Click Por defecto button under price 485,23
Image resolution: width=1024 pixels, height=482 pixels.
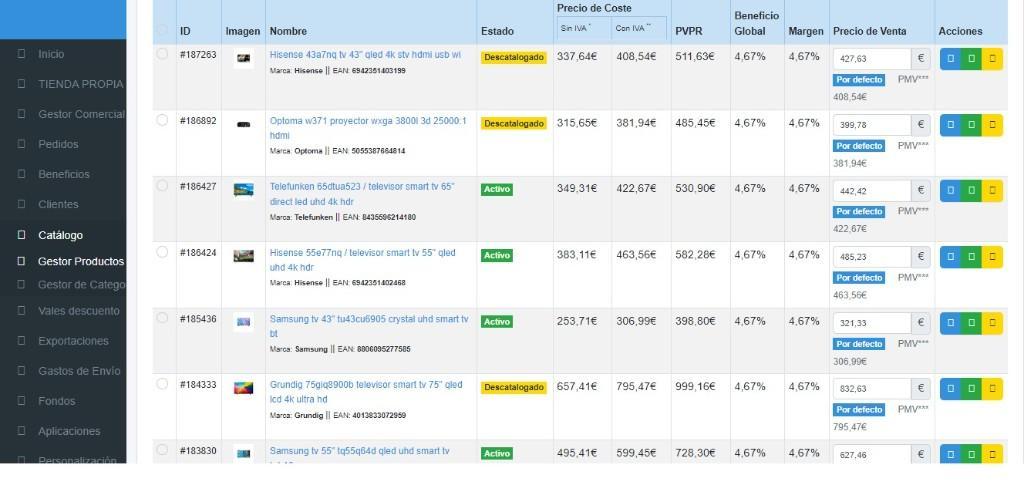[x=859, y=278]
